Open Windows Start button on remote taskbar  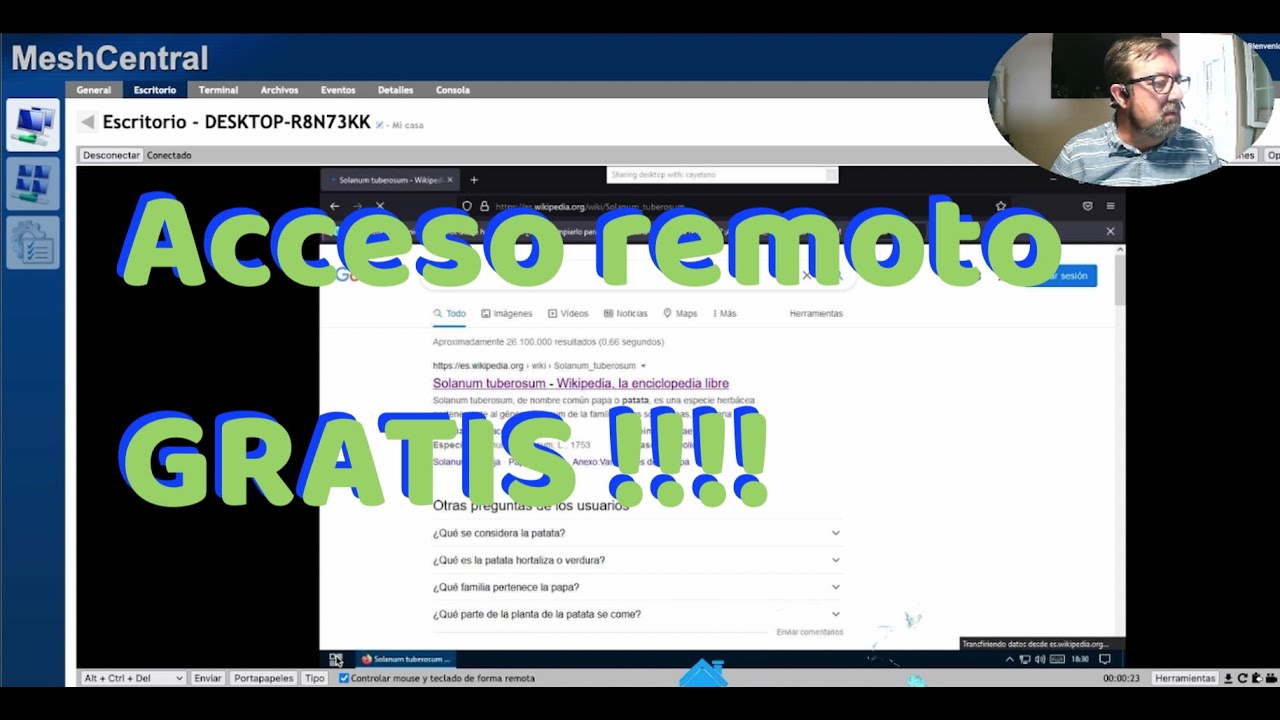(x=336, y=659)
